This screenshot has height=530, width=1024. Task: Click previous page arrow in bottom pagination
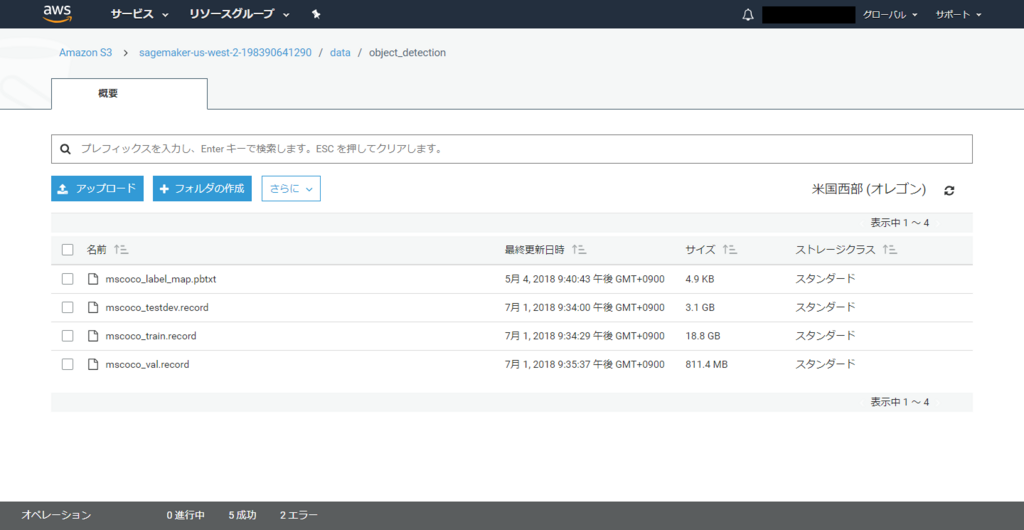pos(862,402)
